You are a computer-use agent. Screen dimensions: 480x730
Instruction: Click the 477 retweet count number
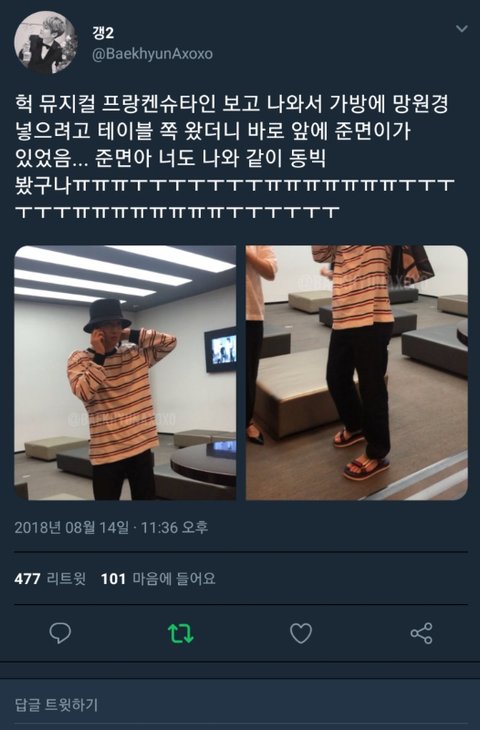(x=27, y=579)
